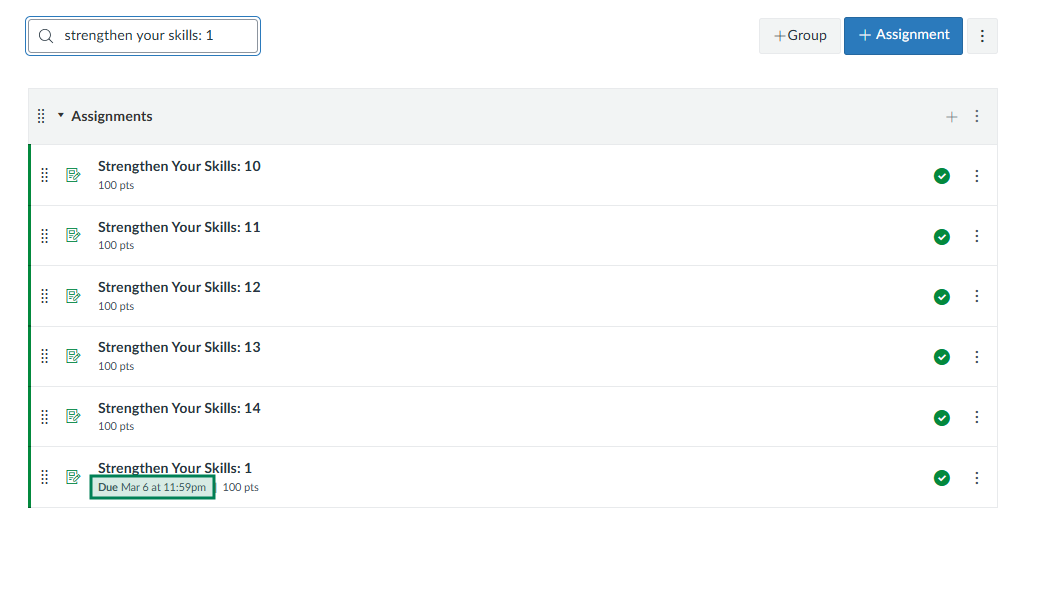Open the page settings menu beside + Assignment

coord(982,36)
